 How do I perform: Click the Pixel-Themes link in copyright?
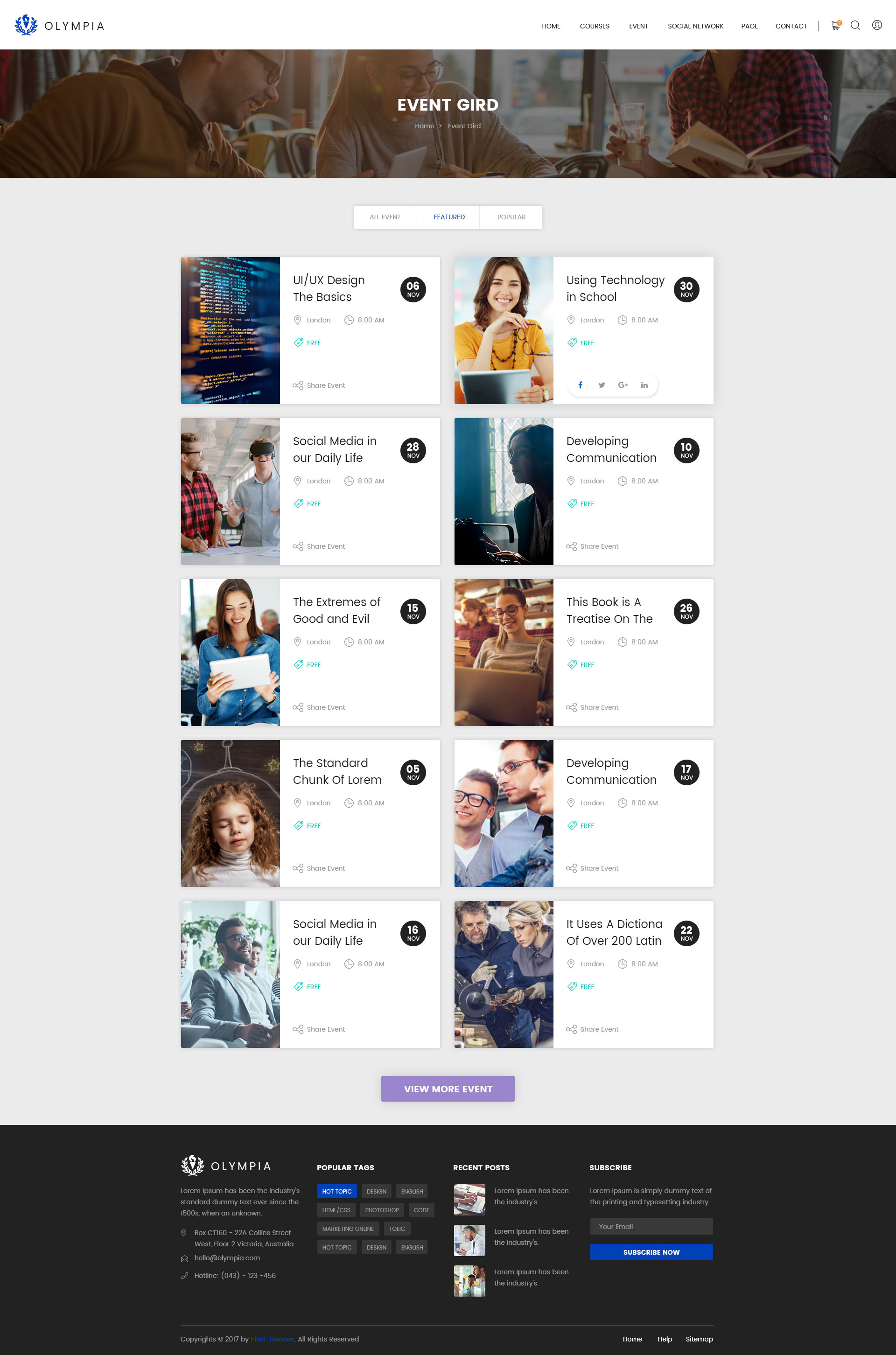tap(272, 1339)
